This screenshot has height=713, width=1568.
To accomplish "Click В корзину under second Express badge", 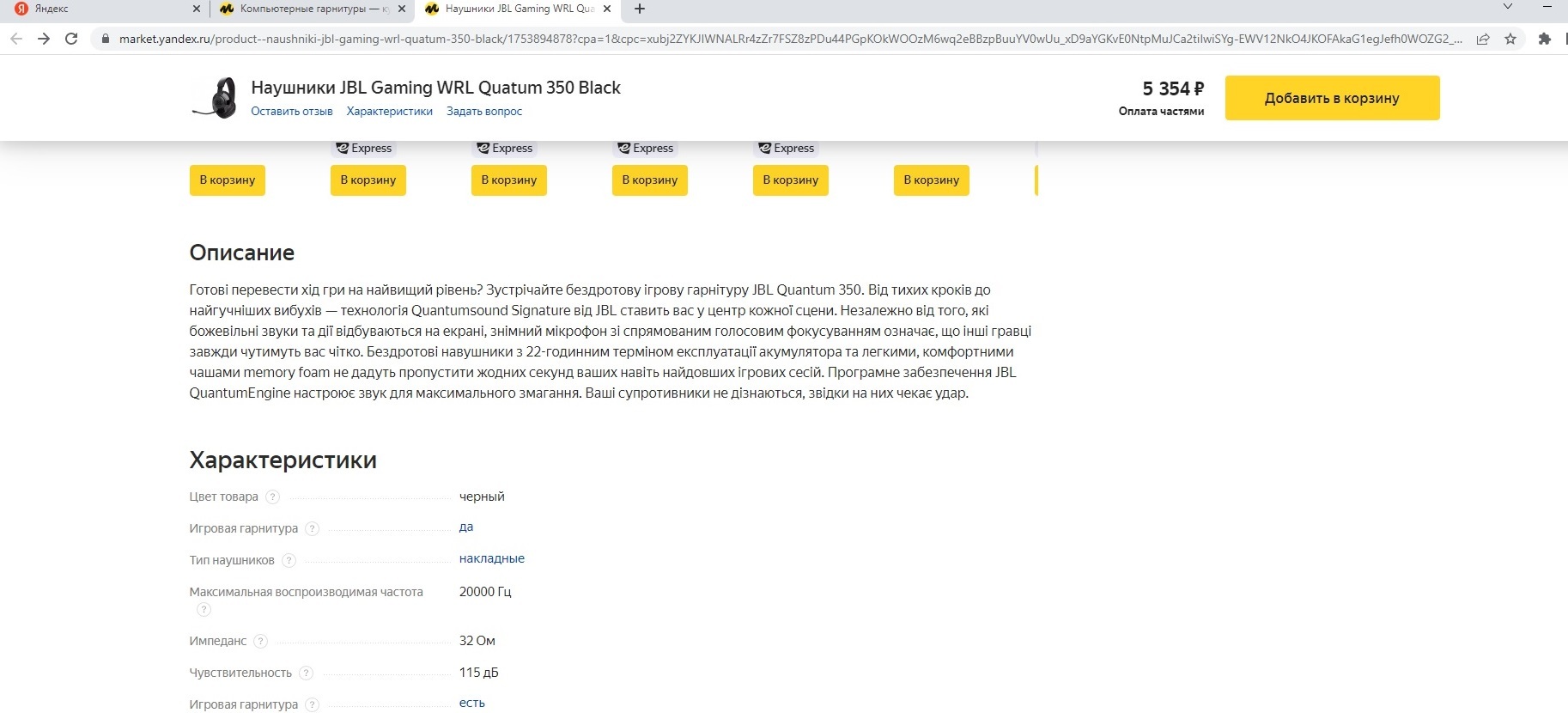I will [509, 180].
